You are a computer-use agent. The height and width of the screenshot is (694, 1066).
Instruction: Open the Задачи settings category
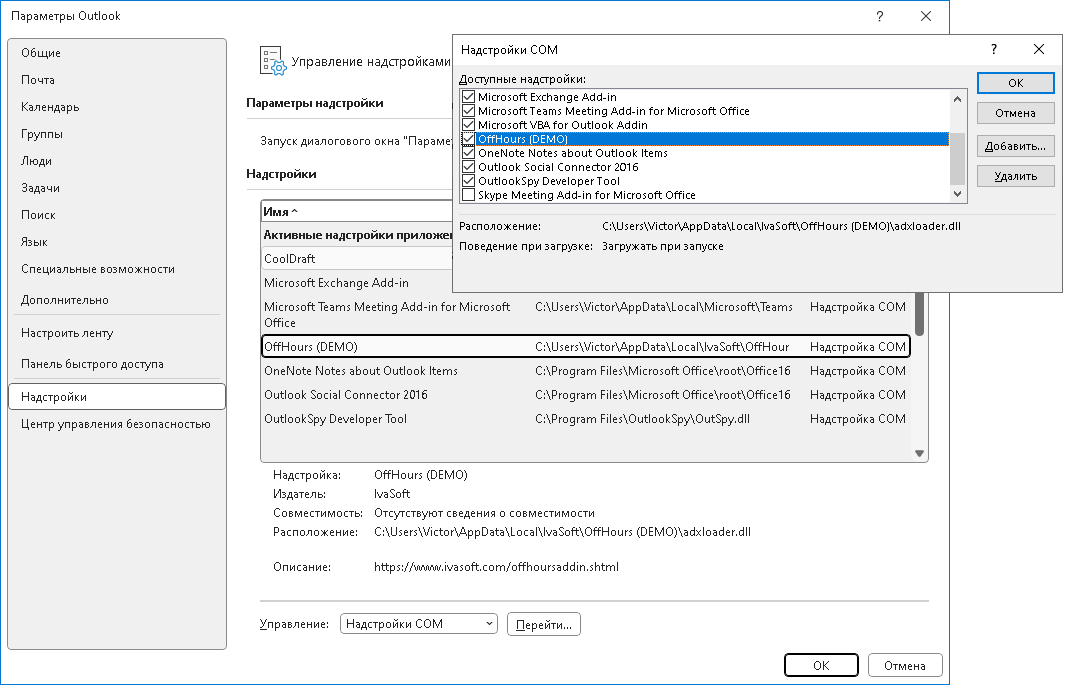pyautogui.click(x=117, y=188)
